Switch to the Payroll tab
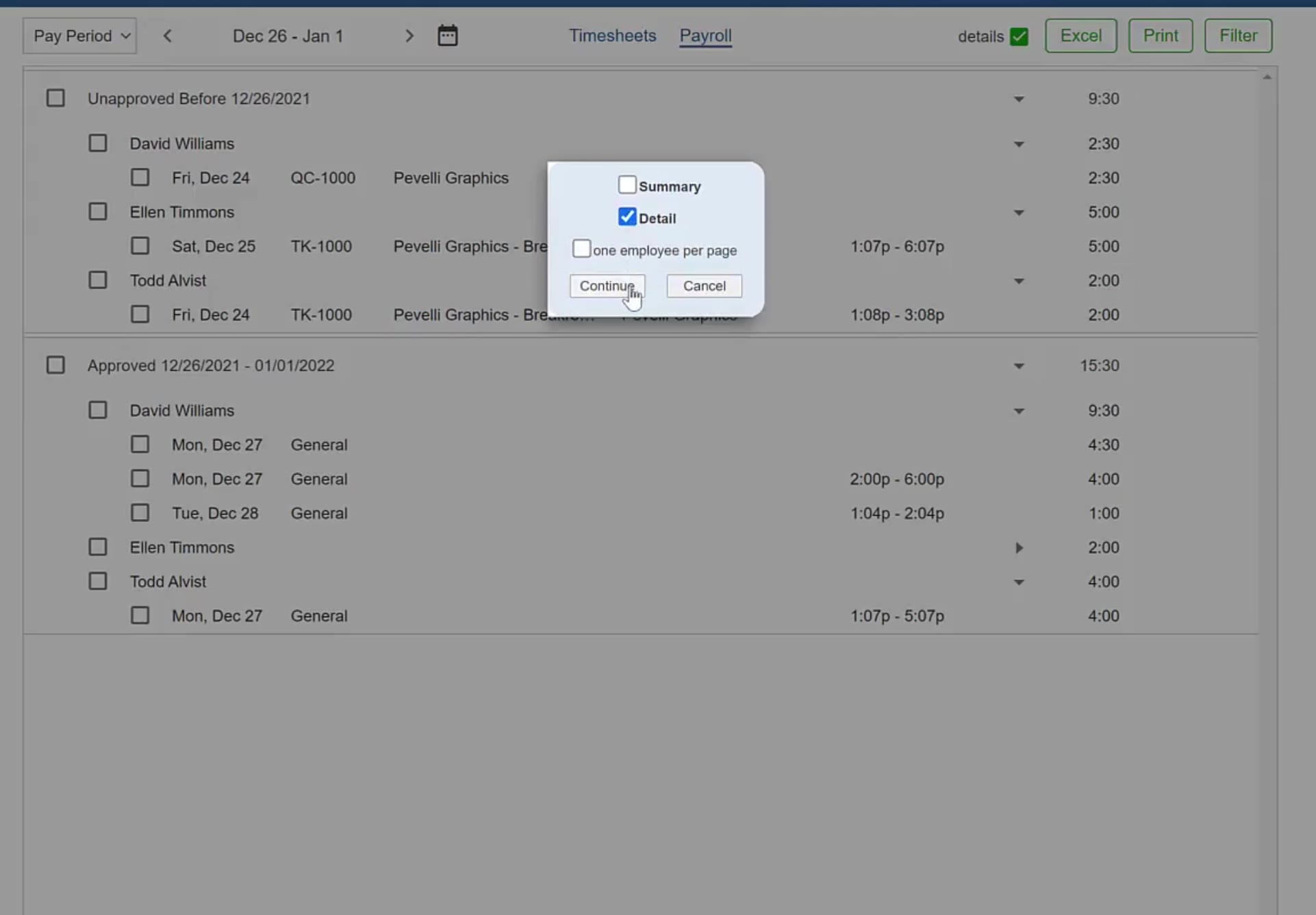 [705, 36]
